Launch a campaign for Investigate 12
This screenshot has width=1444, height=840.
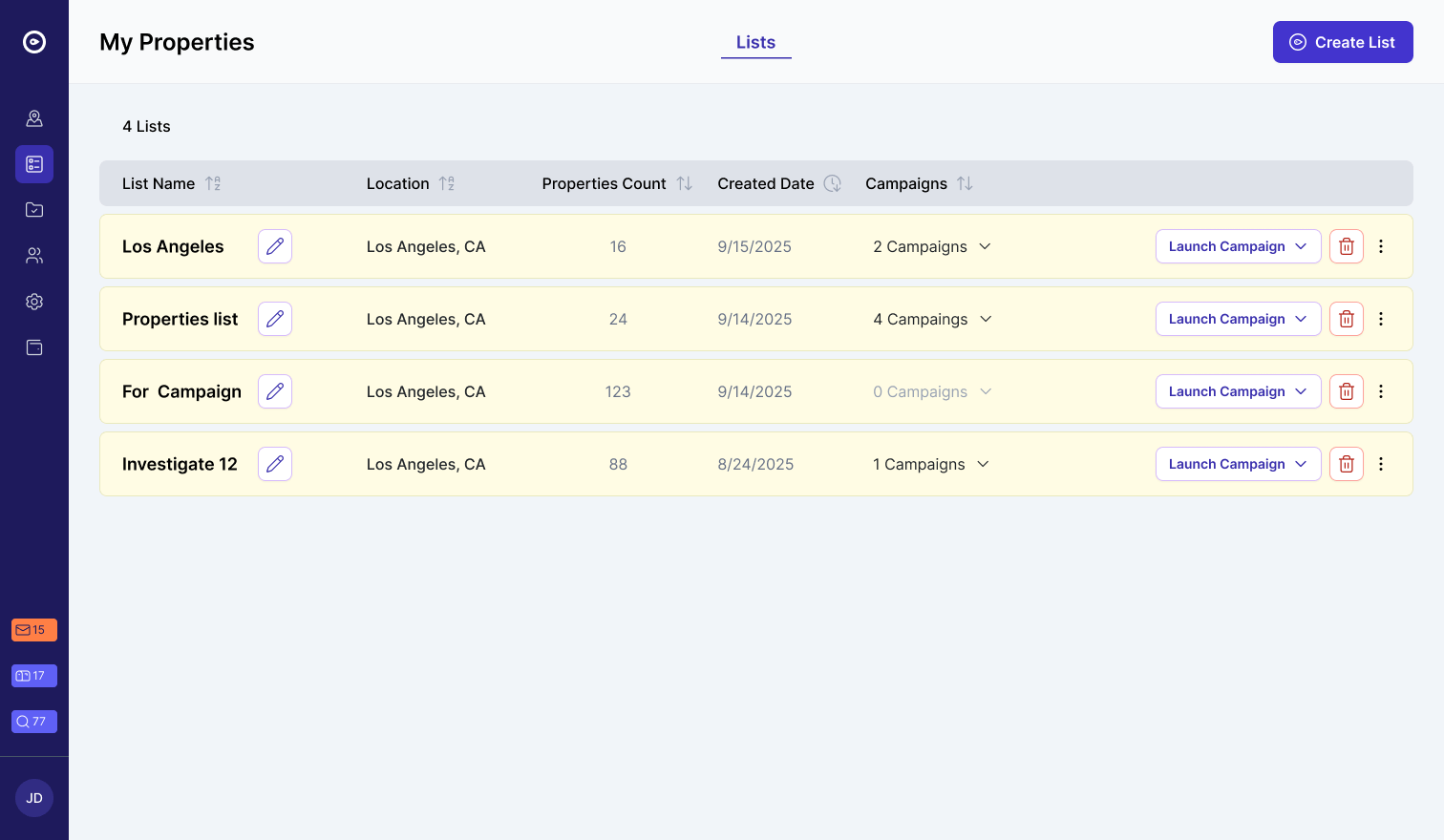coord(1238,464)
